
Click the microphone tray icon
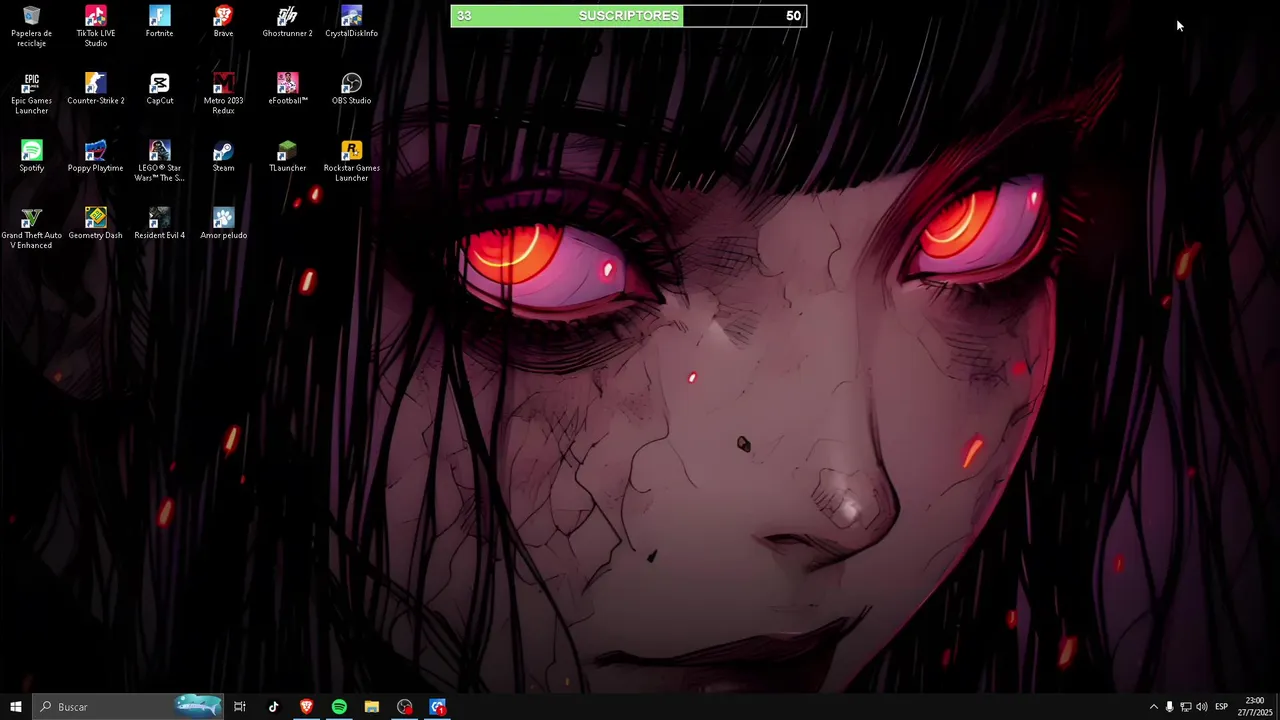1169,707
